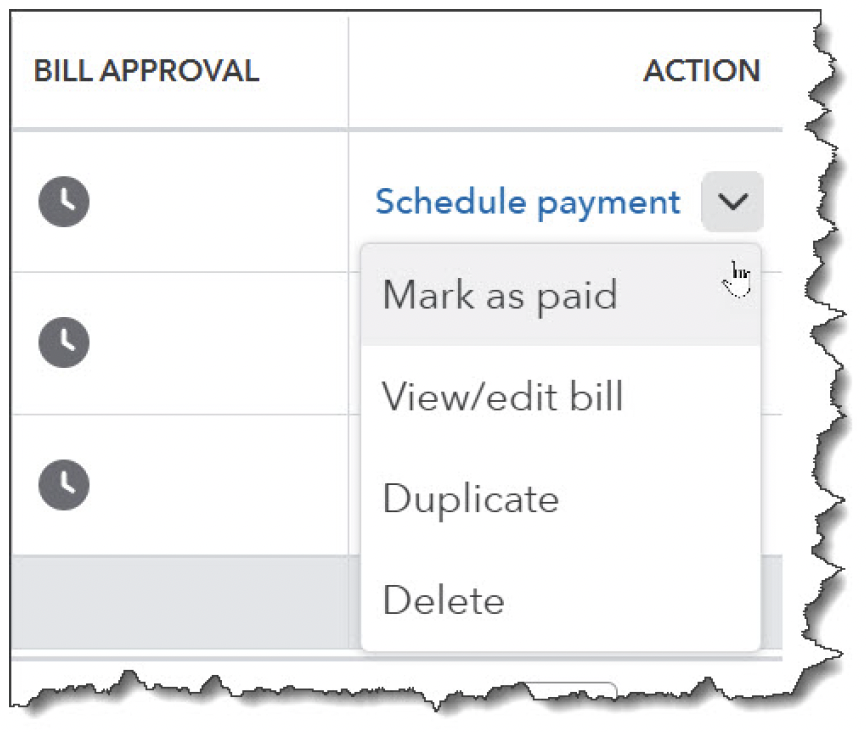Click the second row's pending approval clock icon
Image resolution: width=866 pixels, height=732 pixels.
pos(64,343)
